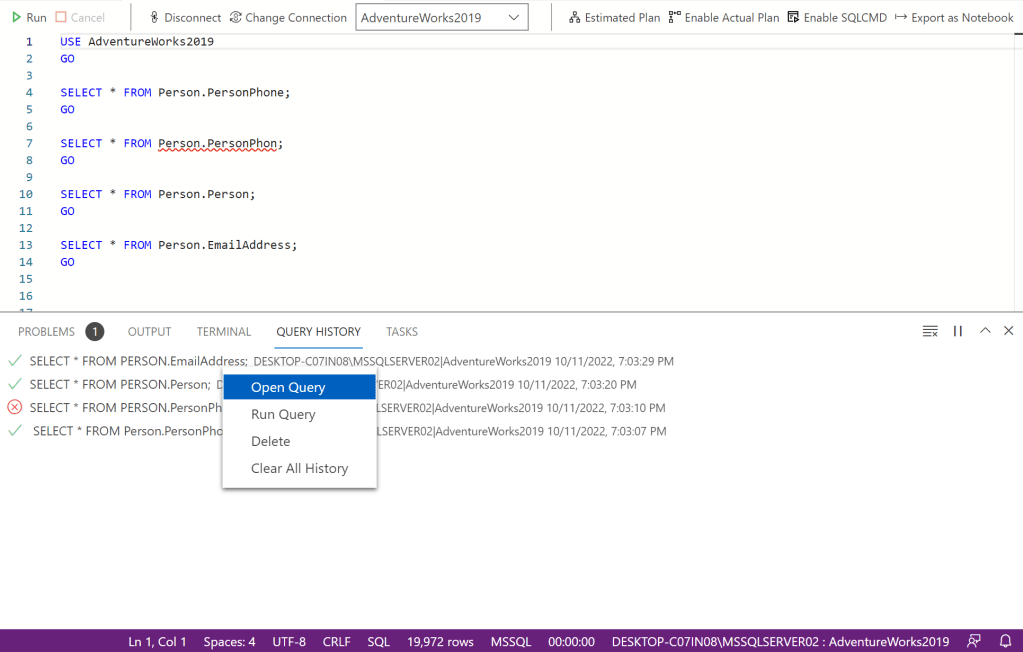The width and height of the screenshot is (1023, 652).
Task: Click Delete in the context menu
Action: click(x=270, y=441)
